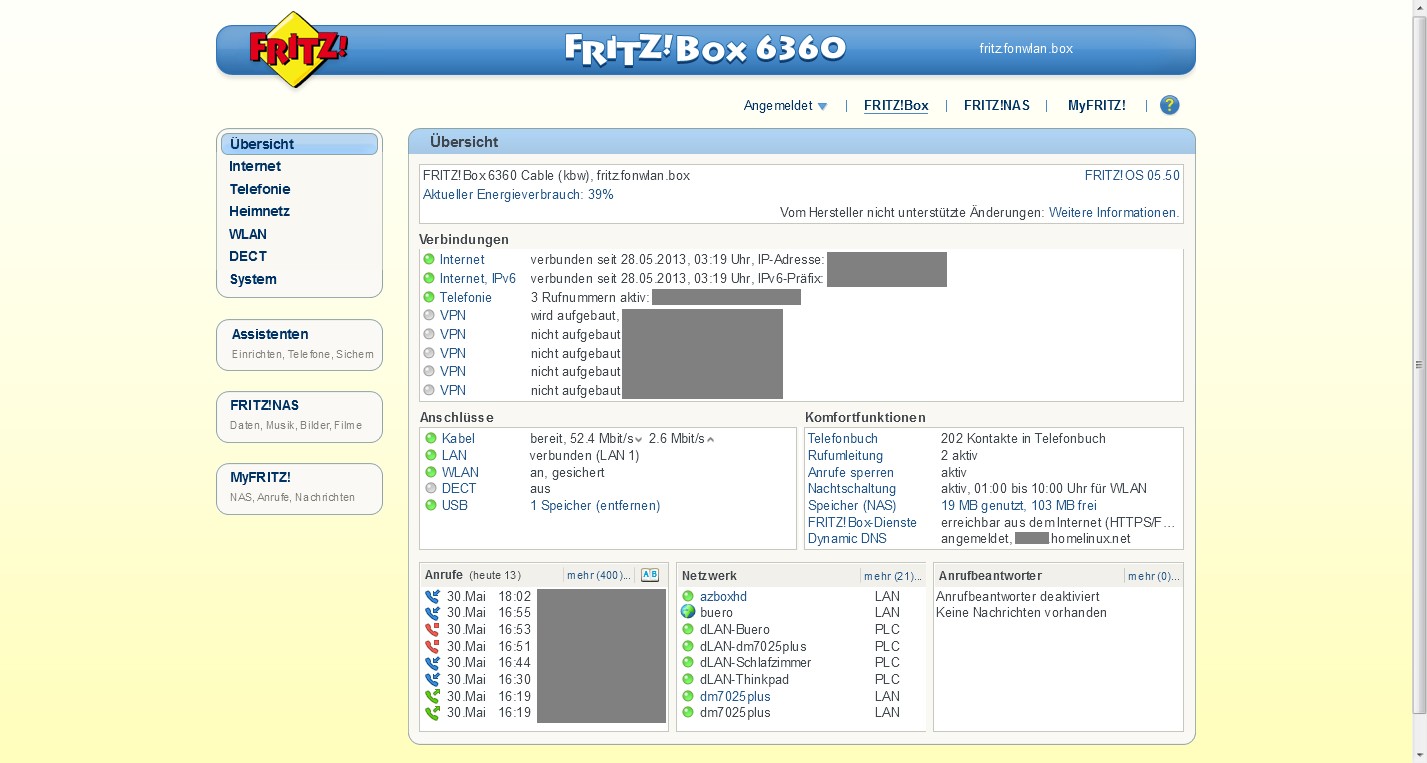Click the first VPN link
The width and height of the screenshot is (1427, 763).
click(x=453, y=315)
